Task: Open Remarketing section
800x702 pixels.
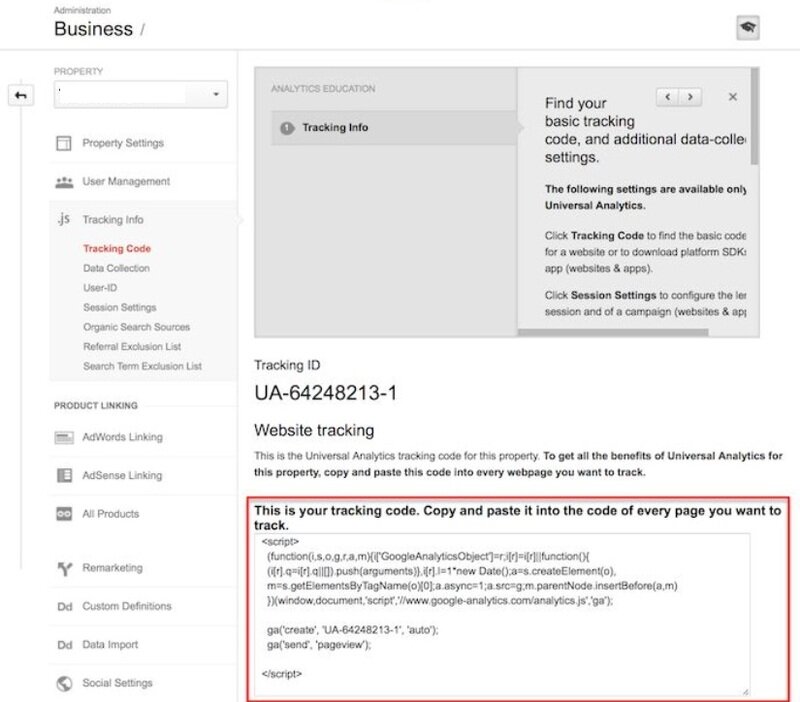Action: pos(112,568)
